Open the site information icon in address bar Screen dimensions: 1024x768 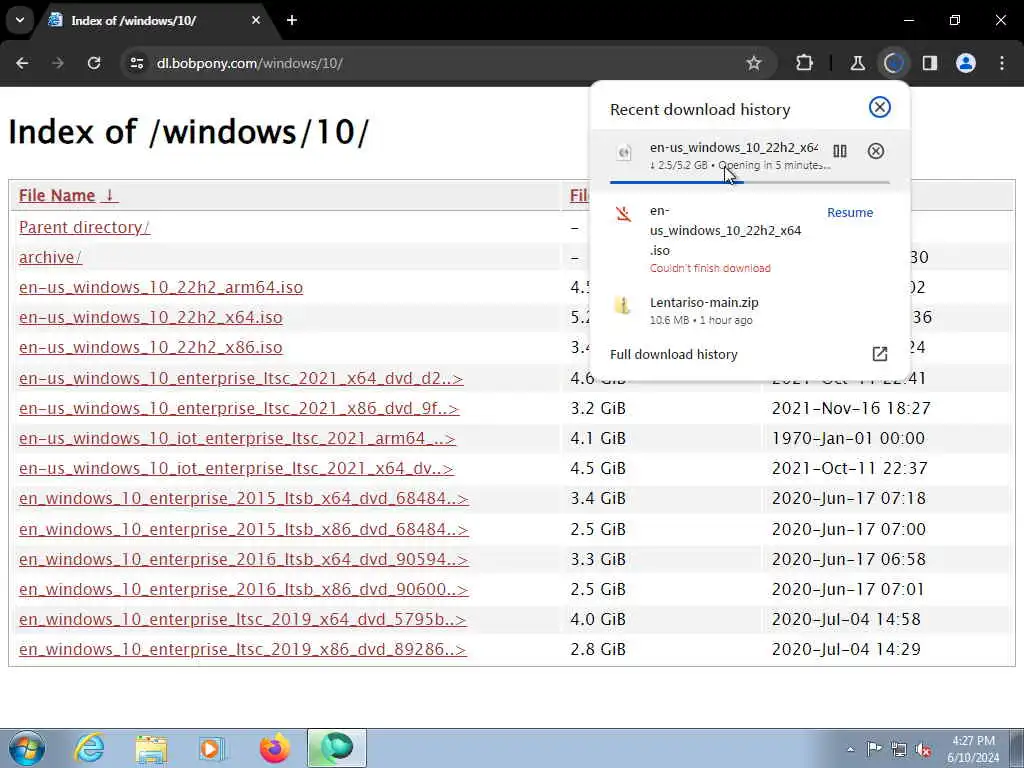137,63
